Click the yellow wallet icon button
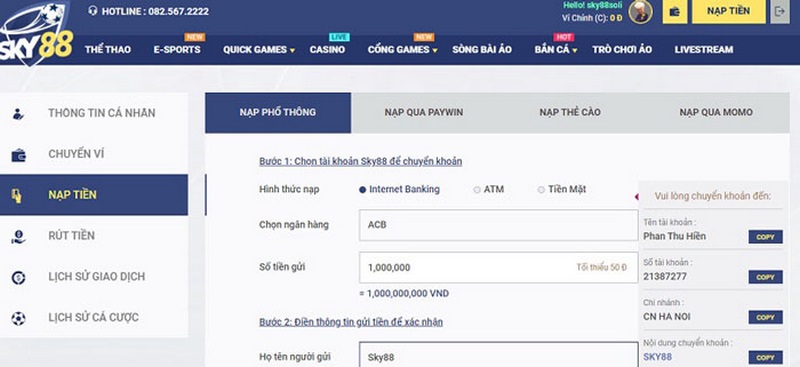The image size is (800, 367). (674, 12)
